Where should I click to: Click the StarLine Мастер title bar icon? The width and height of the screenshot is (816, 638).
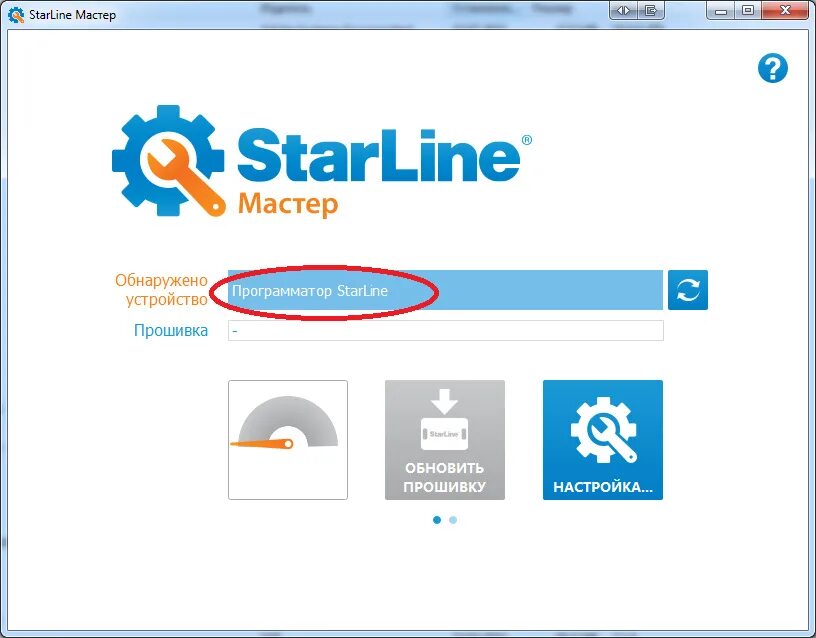[16, 15]
